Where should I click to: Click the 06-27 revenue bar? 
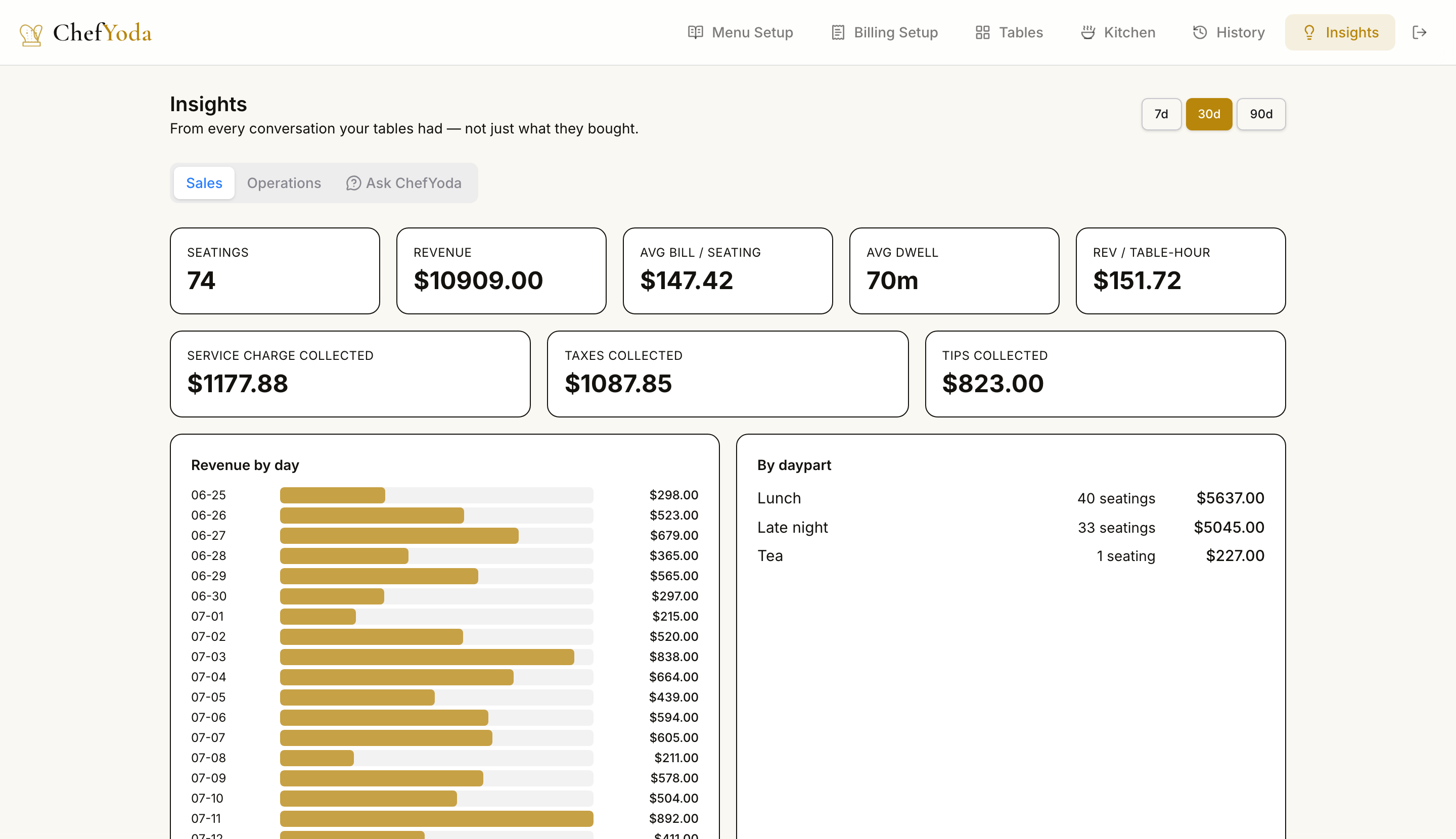click(399, 536)
